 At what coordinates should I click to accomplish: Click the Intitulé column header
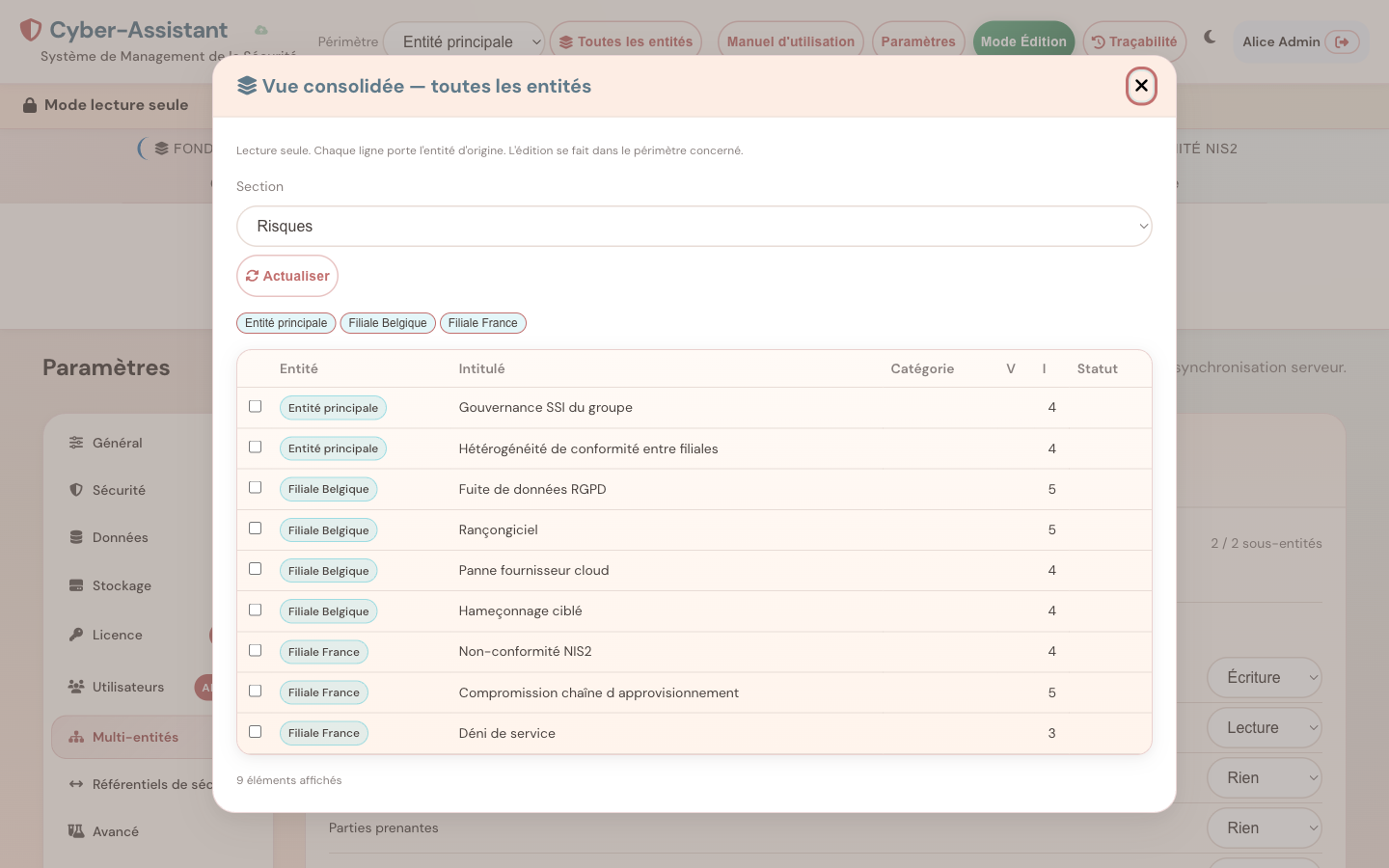482,368
